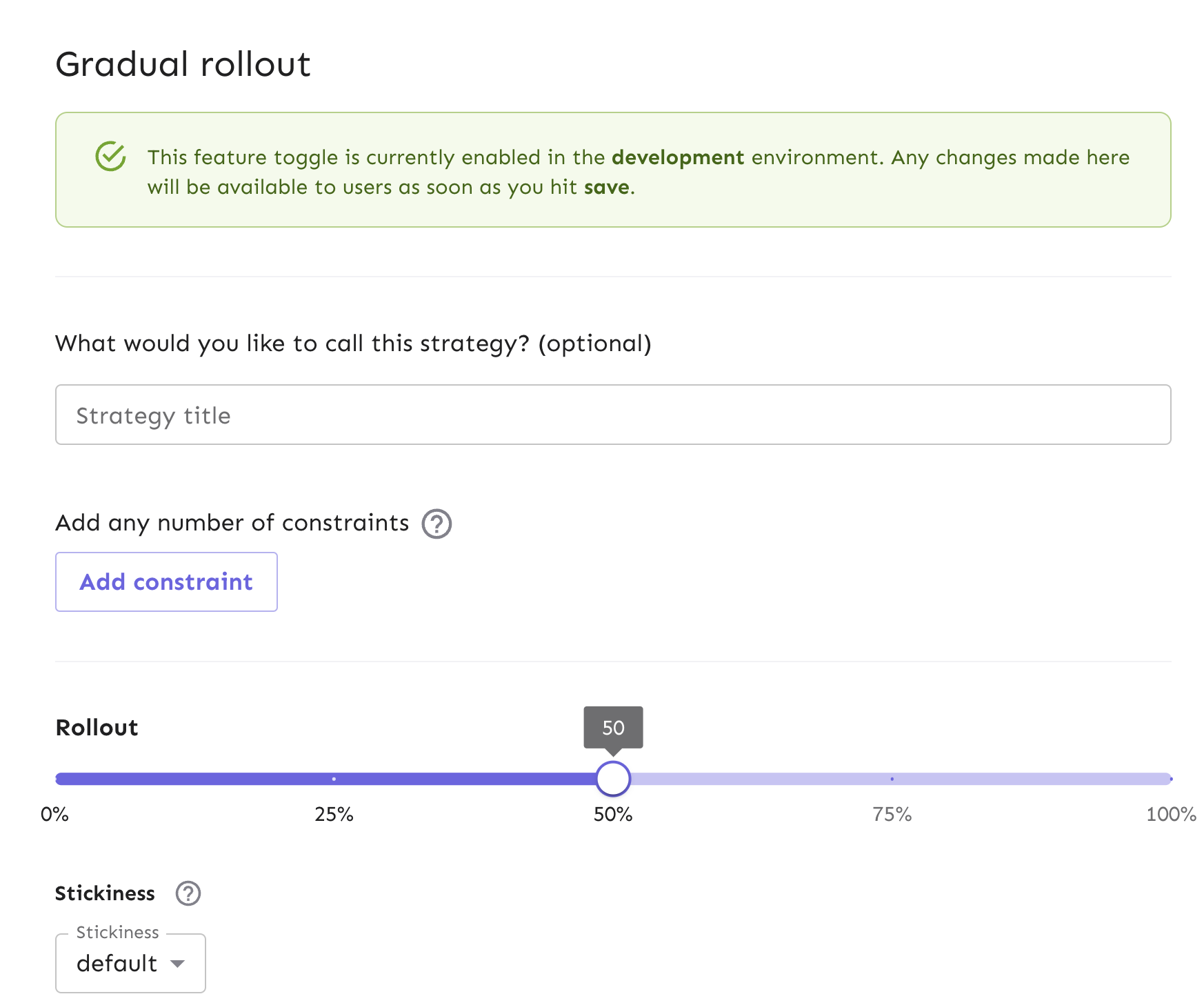Click the save word in the notice text
The height and width of the screenshot is (1003, 1204).
[x=607, y=186]
